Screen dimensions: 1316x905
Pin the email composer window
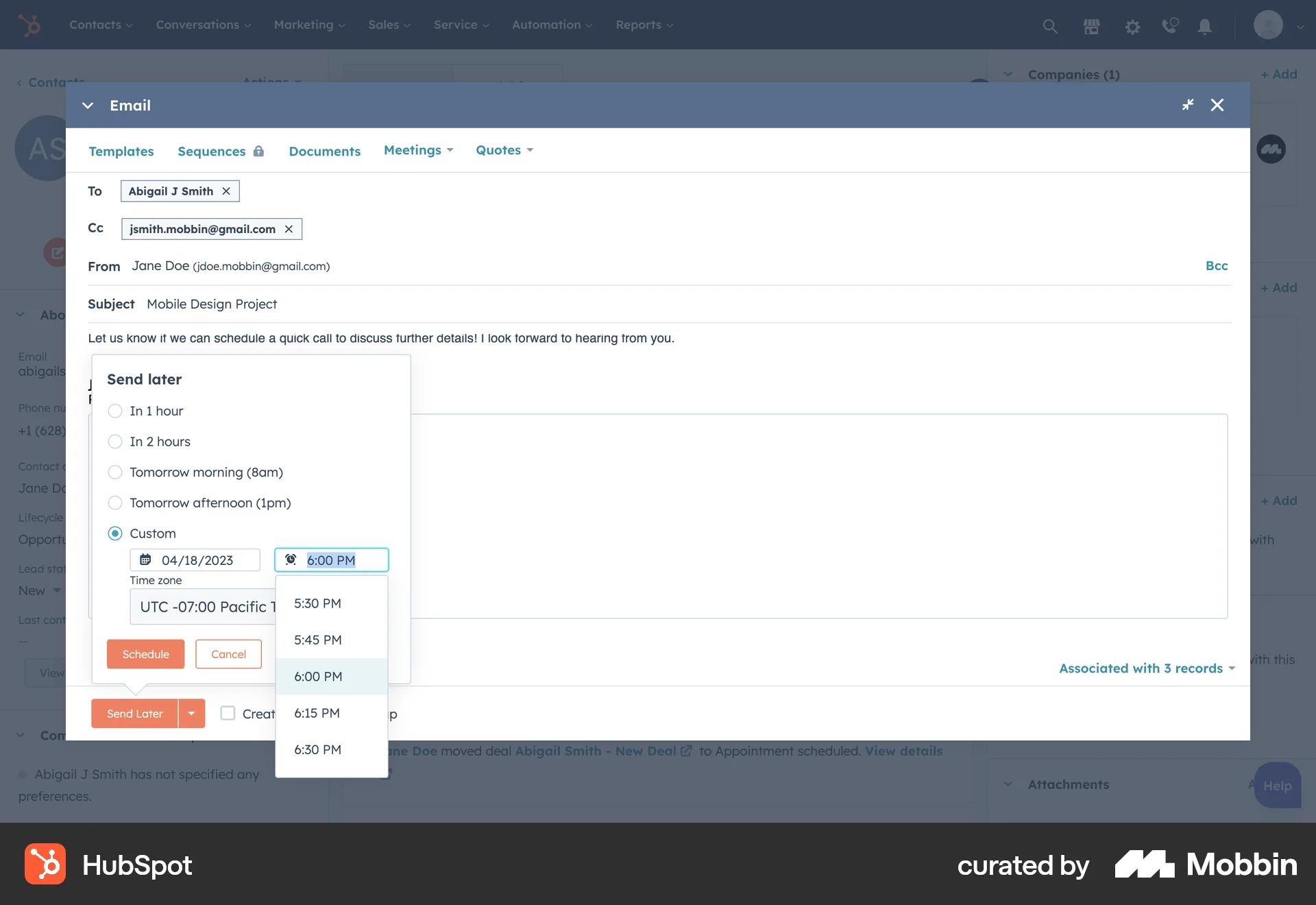[1188, 105]
